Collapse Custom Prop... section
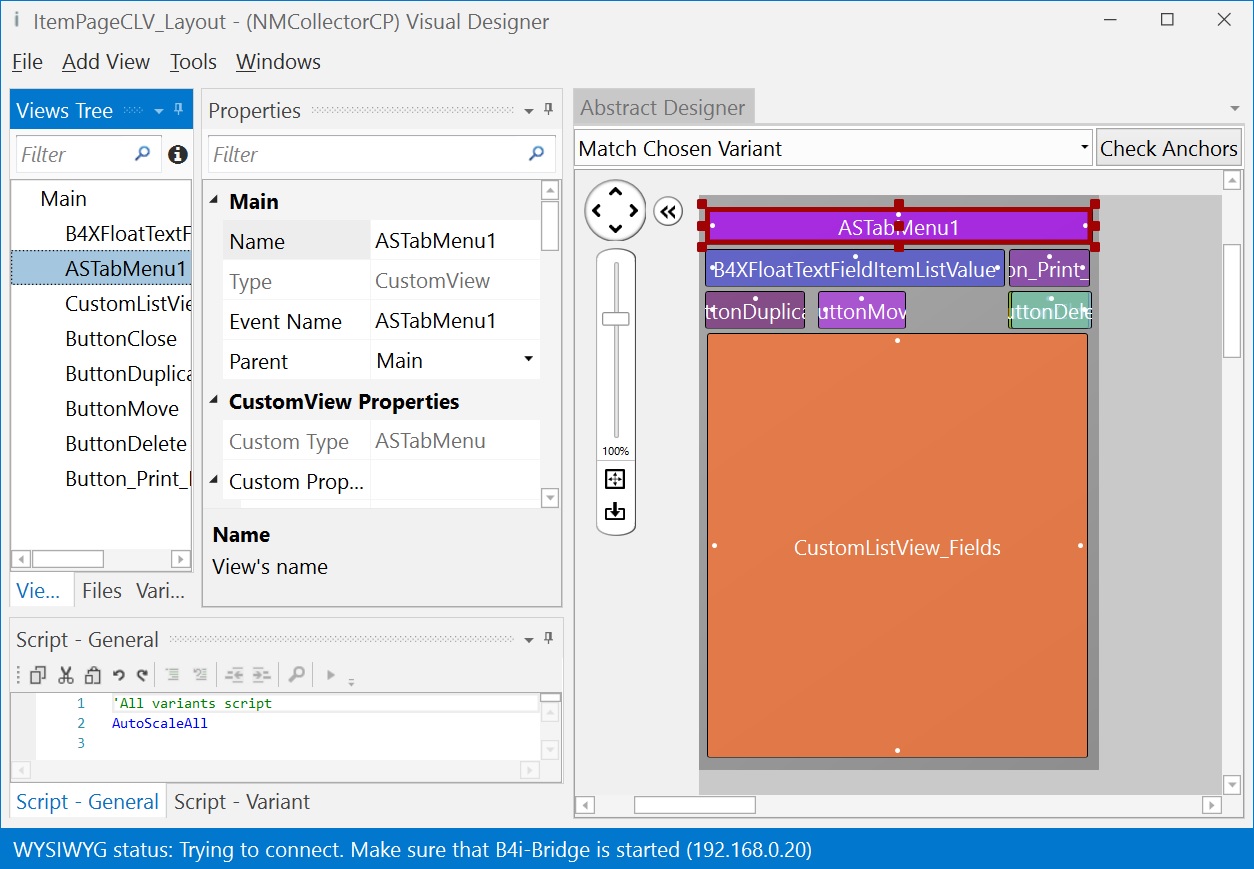This screenshot has width=1254, height=869. click(x=213, y=481)
